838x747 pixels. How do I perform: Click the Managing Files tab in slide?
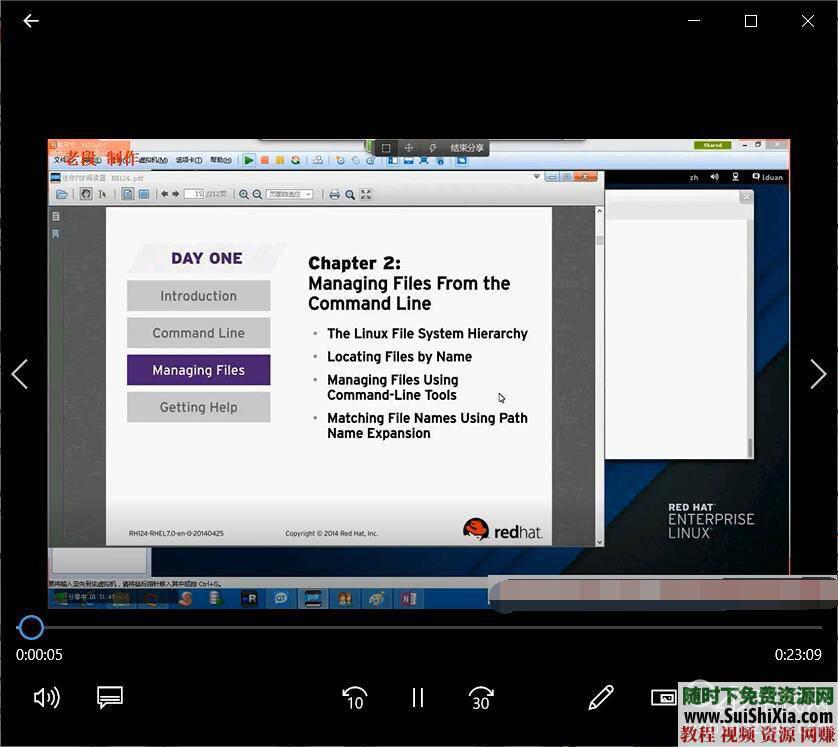[198, 370]
